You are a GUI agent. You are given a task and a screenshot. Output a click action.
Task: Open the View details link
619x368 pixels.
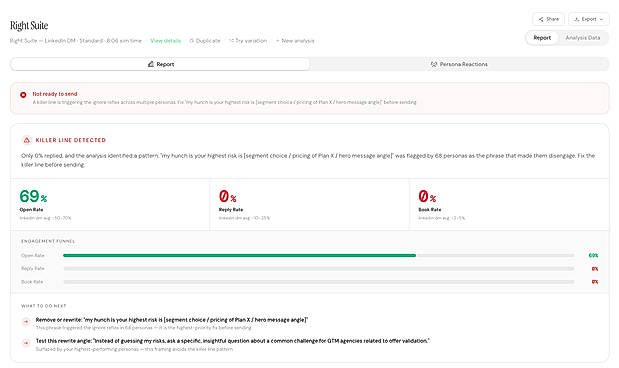tap(165, 41)
